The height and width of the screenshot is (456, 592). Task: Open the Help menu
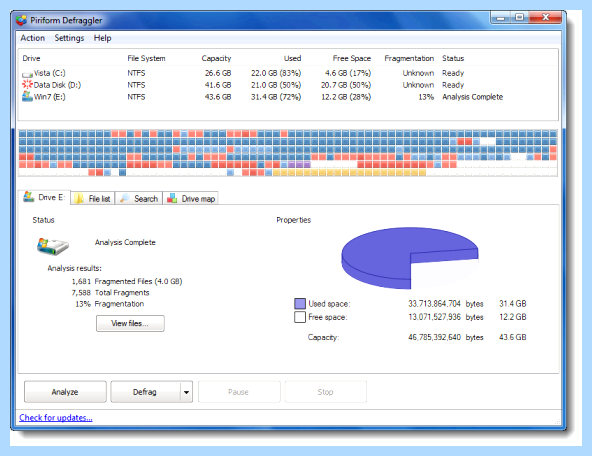[102, 38]
